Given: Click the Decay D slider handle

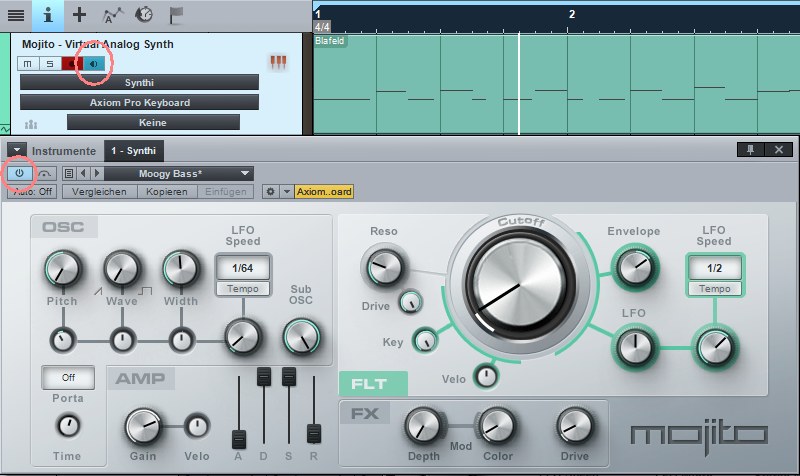Looking at the screenshot, I should [264, 377].
